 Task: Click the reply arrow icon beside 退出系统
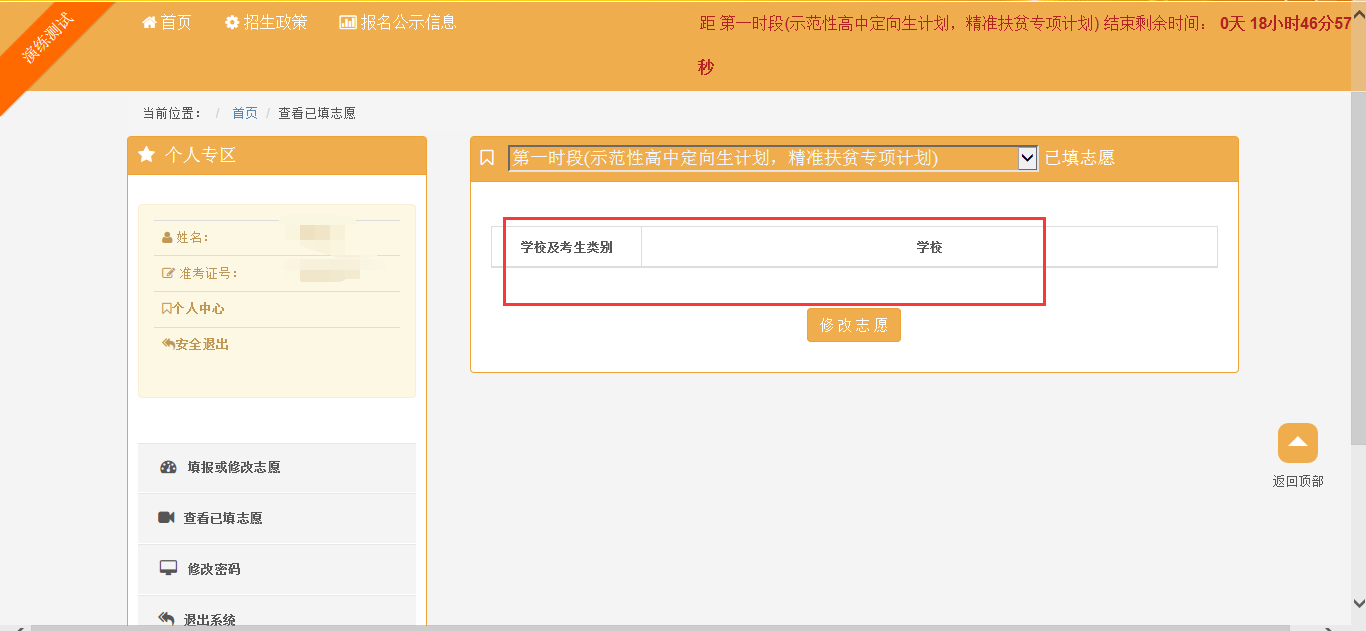[166, 619]
